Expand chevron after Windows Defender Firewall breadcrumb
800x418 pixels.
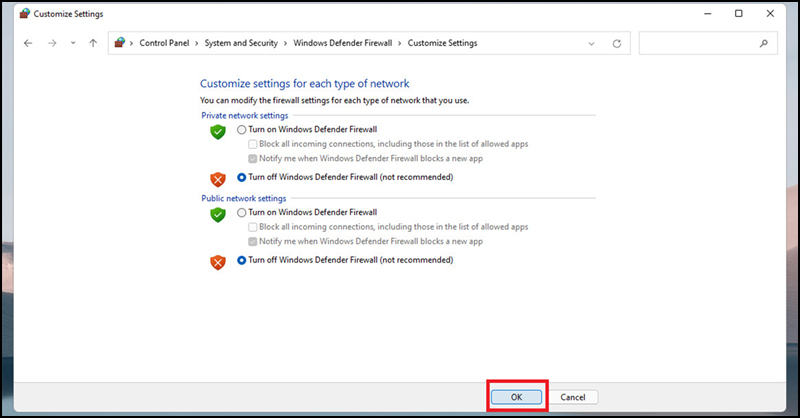pos(399,43)
